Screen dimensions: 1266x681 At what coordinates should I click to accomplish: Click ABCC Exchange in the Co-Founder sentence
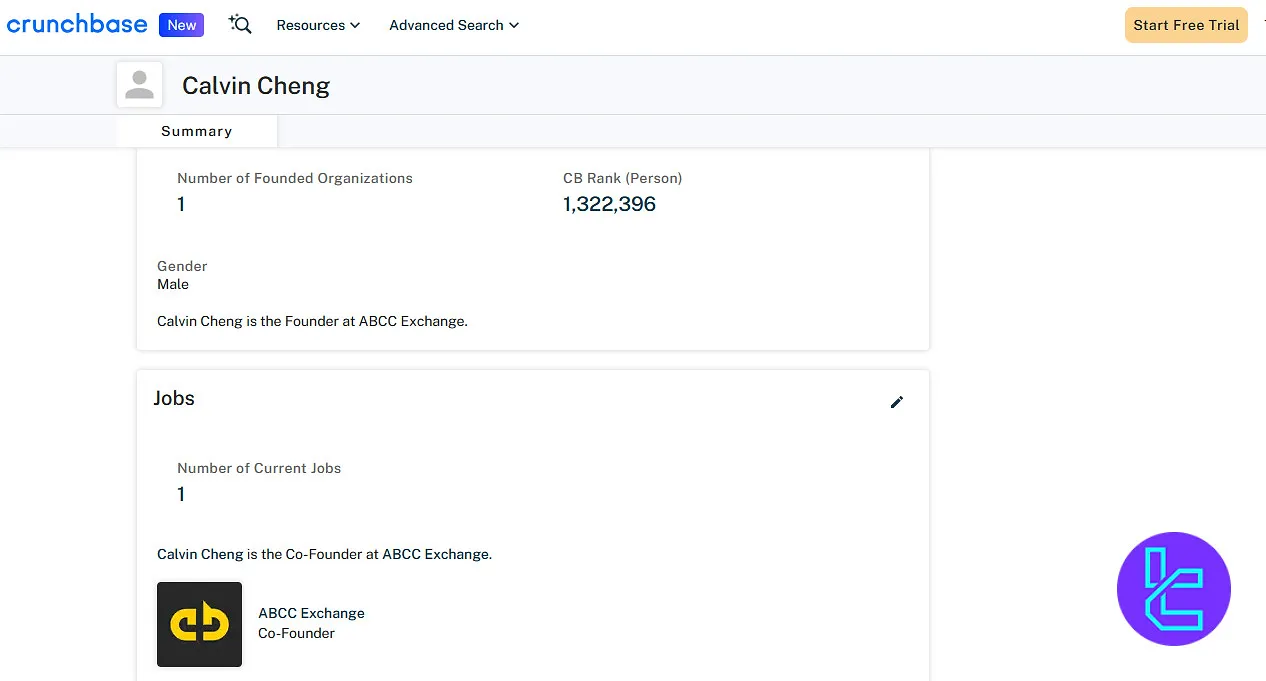(435, 554)
